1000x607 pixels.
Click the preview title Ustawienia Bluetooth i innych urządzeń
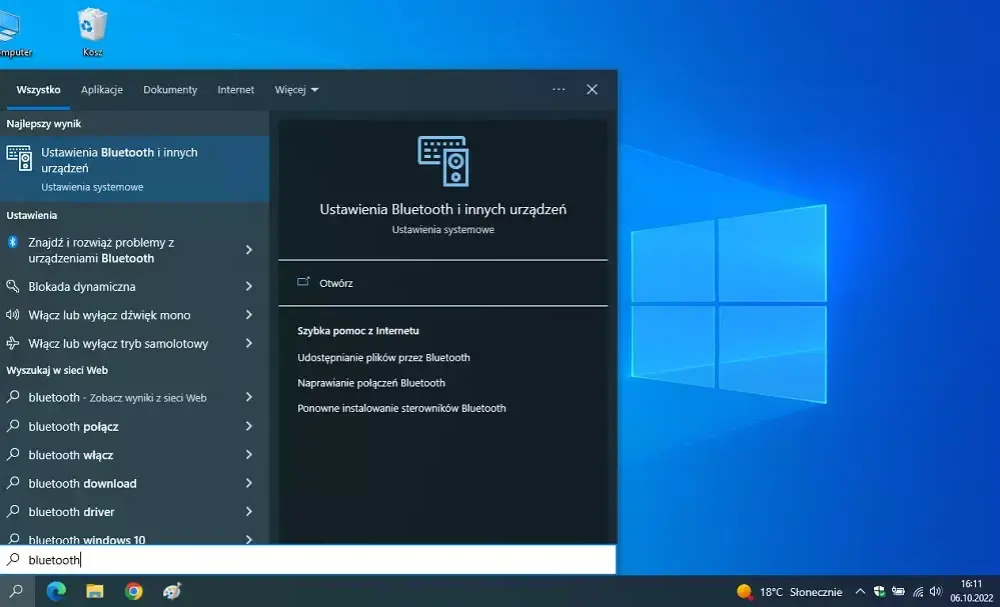[x=443, y=209]
